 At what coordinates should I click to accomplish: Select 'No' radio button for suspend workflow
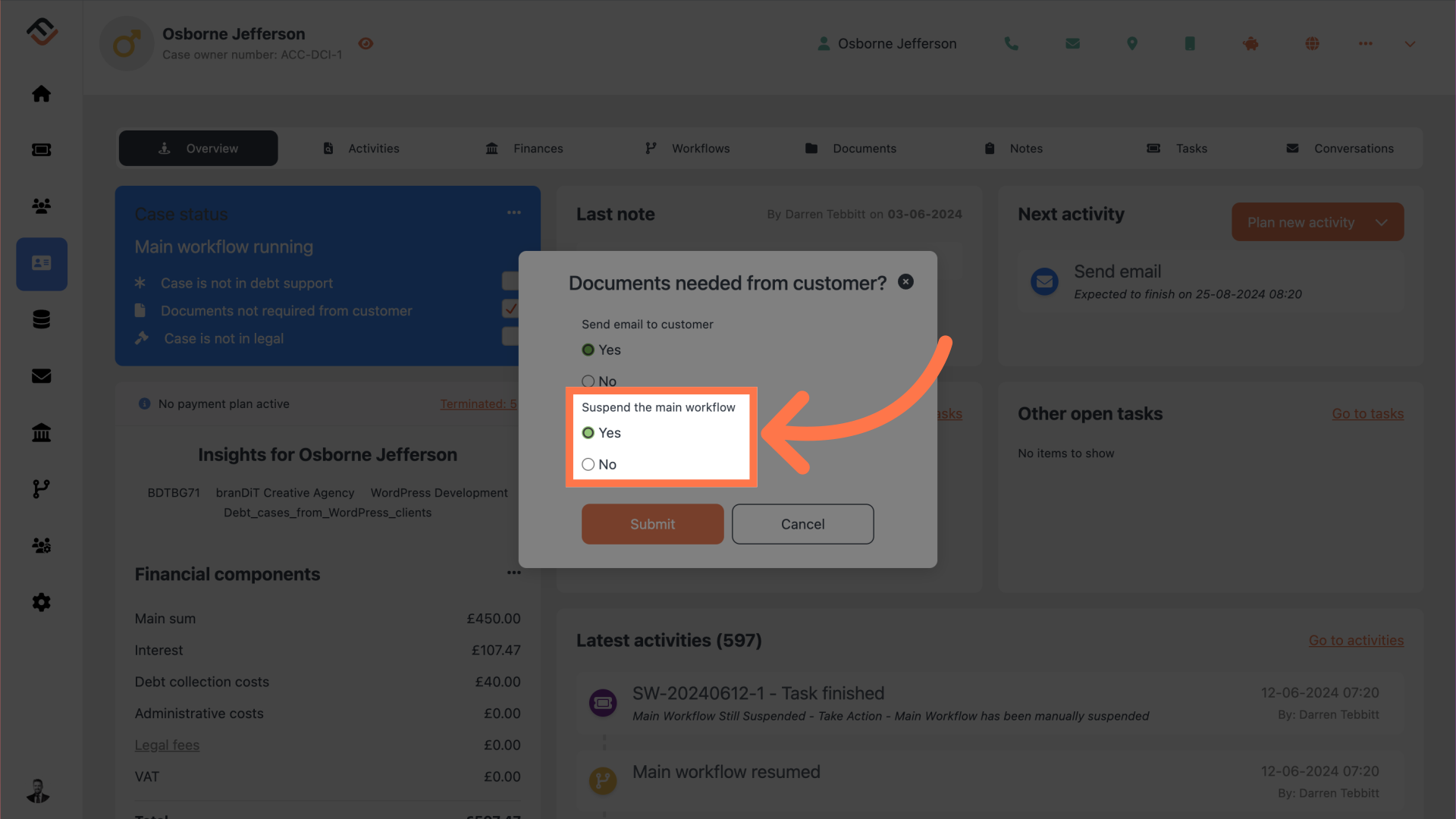pos(588,464)
